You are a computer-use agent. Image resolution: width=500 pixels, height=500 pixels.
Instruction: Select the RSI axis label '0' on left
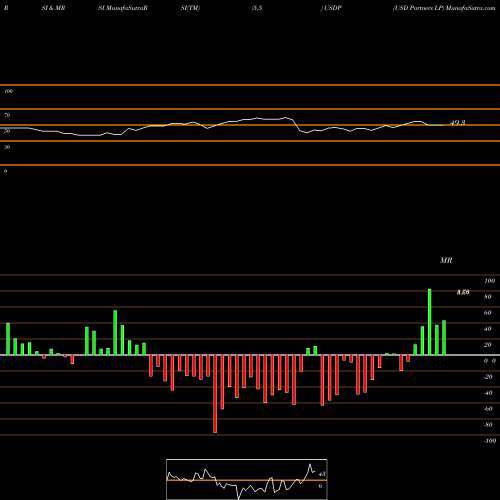5,171
